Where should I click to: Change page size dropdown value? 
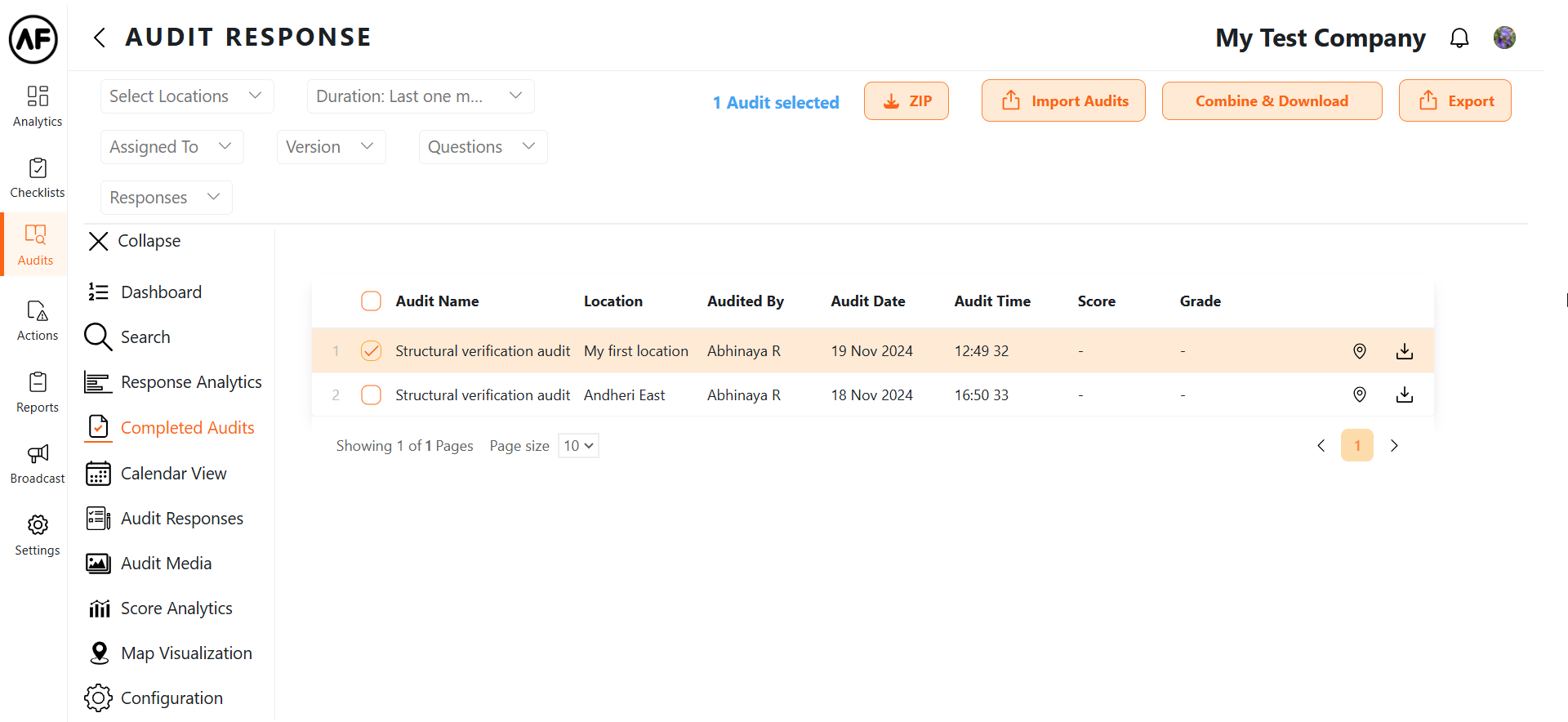(578, 446)
